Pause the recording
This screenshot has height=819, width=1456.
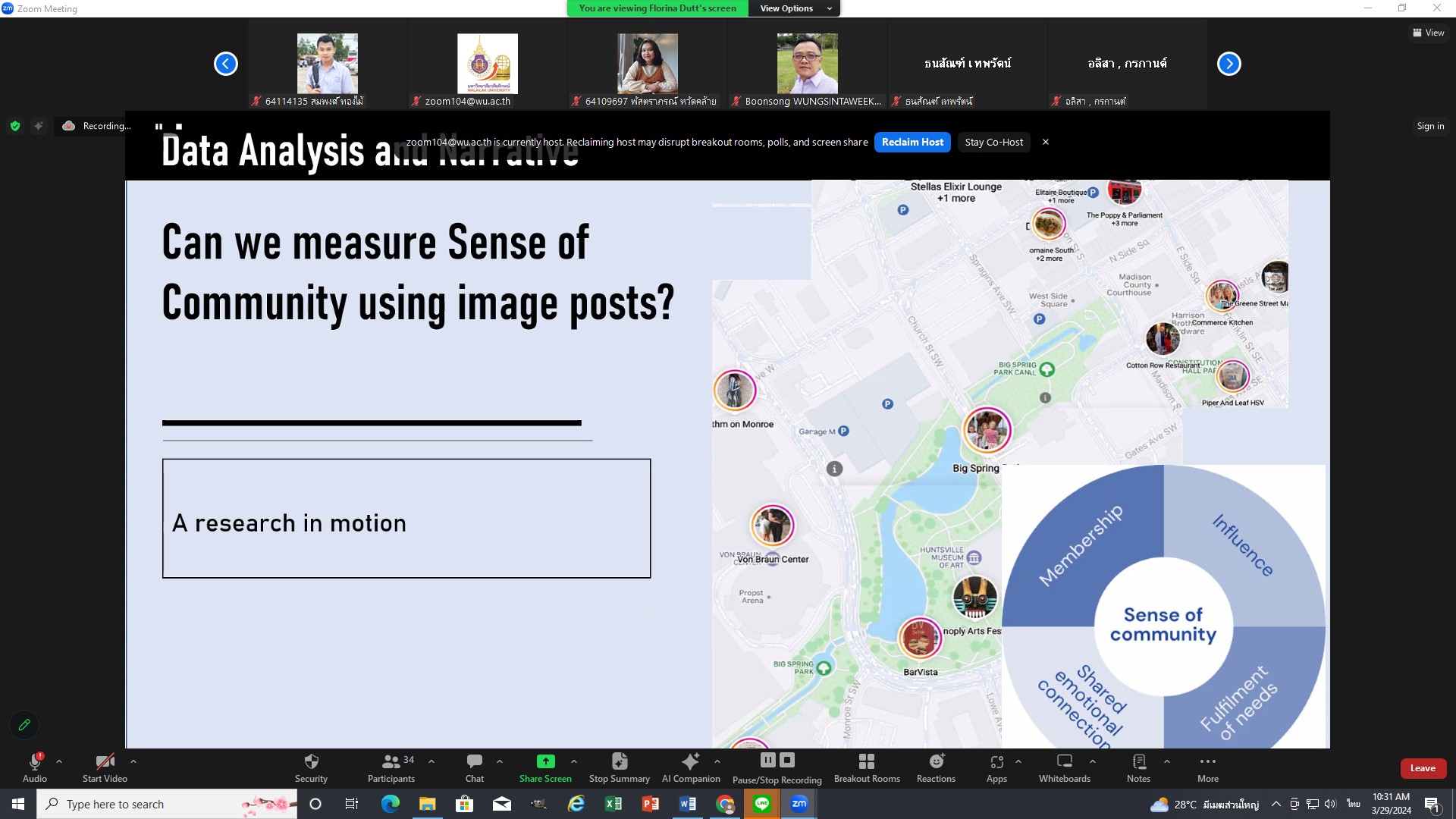[768, 760]
